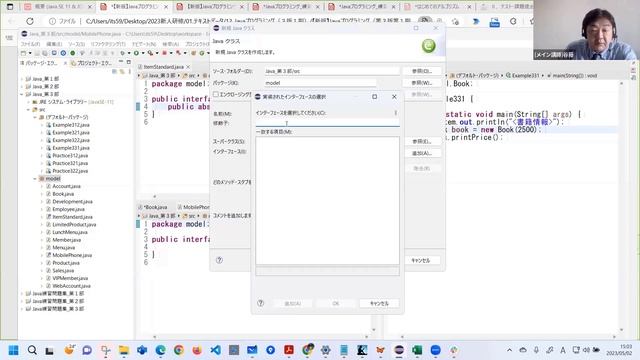The image size is (640, 360).
Task: Open the 編集(E) menu in Eclipse
Action: (54, 44)
